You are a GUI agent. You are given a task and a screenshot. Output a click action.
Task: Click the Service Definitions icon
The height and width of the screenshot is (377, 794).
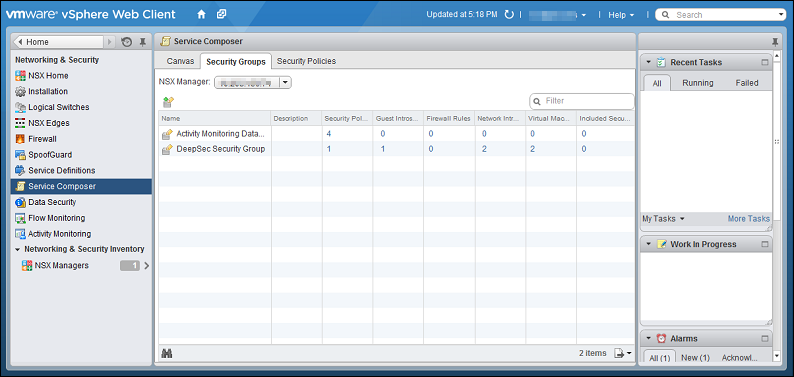[x=20, y=171]
